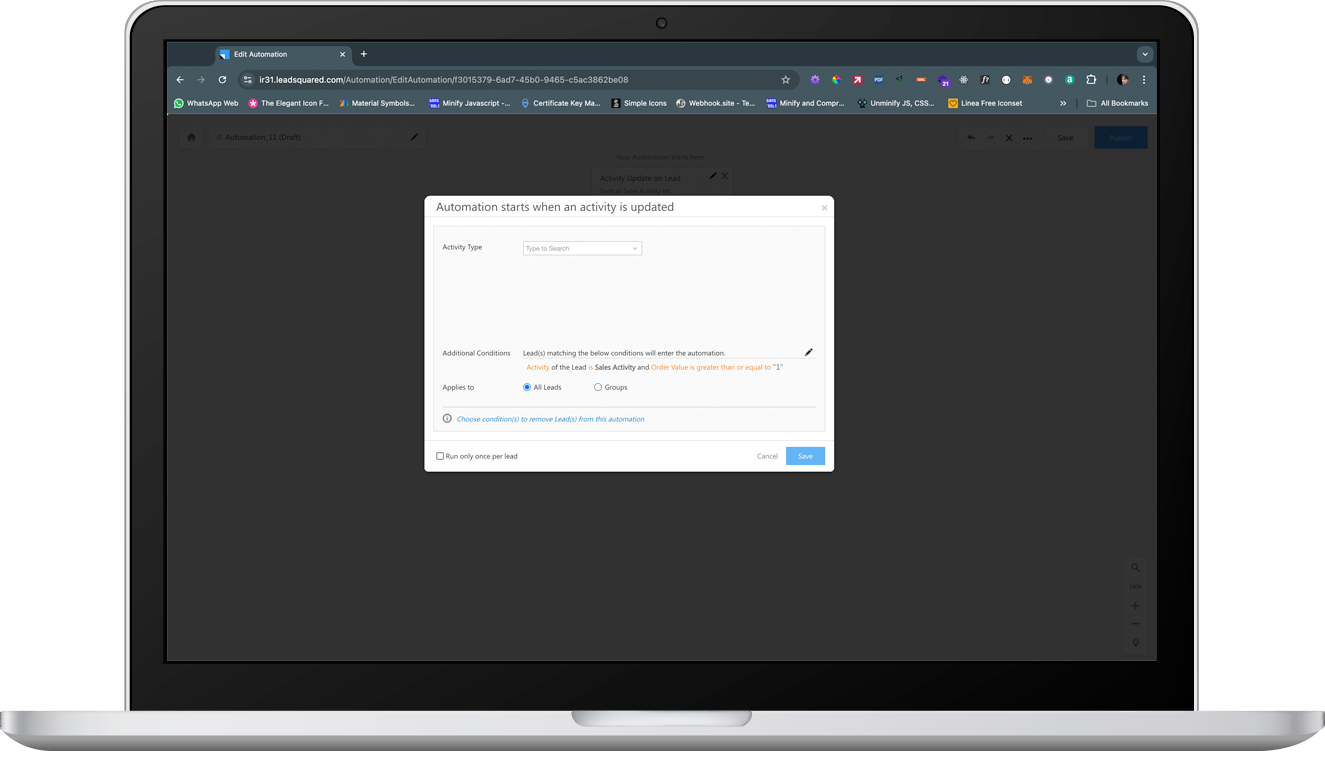Viewport: 1325px width, 780px height.
Task: Rename Automation_11 using the pencil icon
Action: pyautogui.click(x=414, y=137)
